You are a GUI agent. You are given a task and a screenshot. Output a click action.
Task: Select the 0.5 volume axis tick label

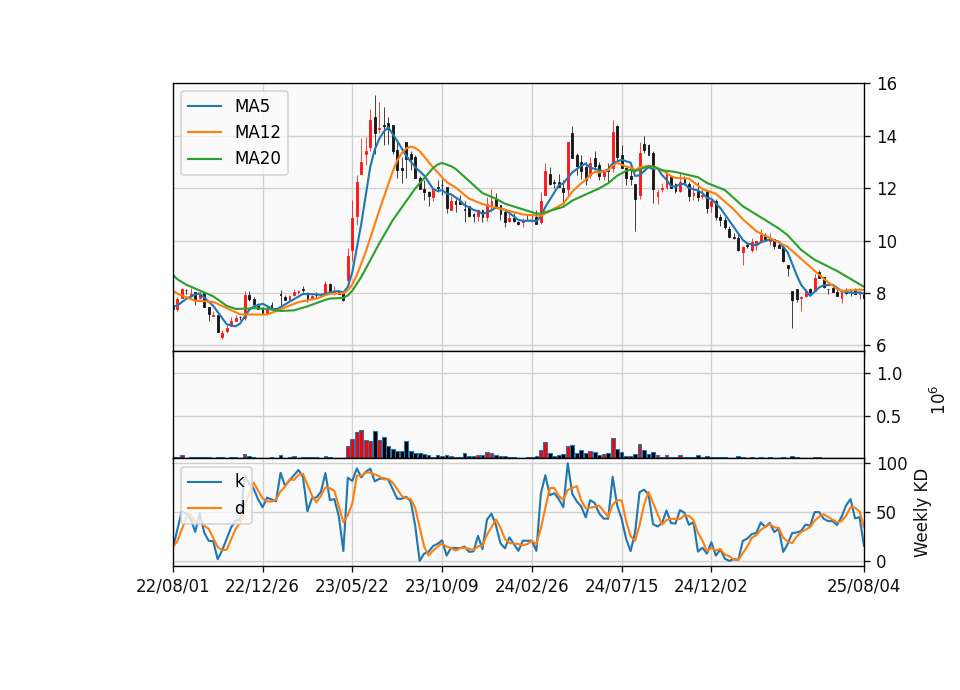[x=889, y=417]
